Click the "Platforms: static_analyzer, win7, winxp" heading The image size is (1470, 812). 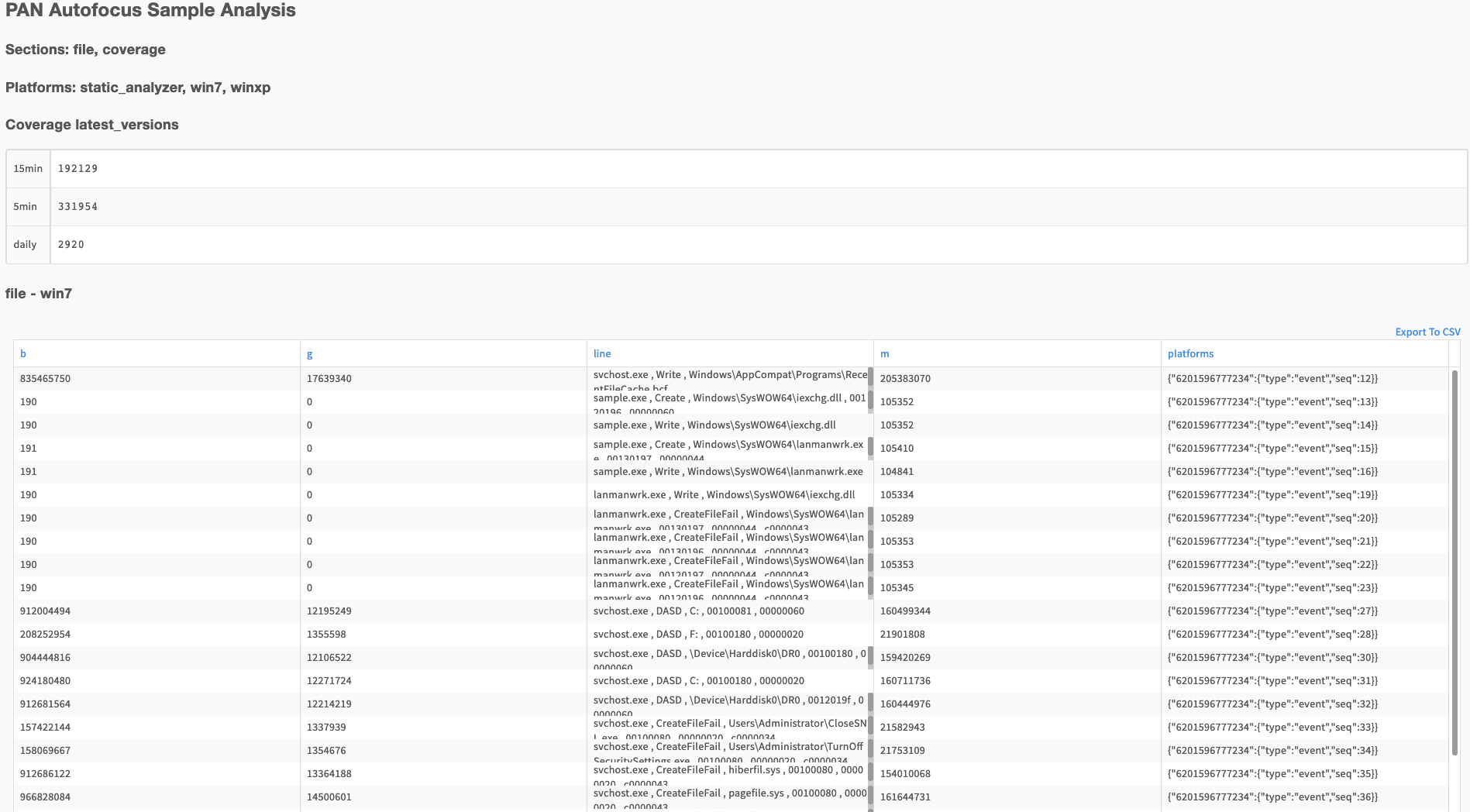pyautogui.click(x=138, y=88)
